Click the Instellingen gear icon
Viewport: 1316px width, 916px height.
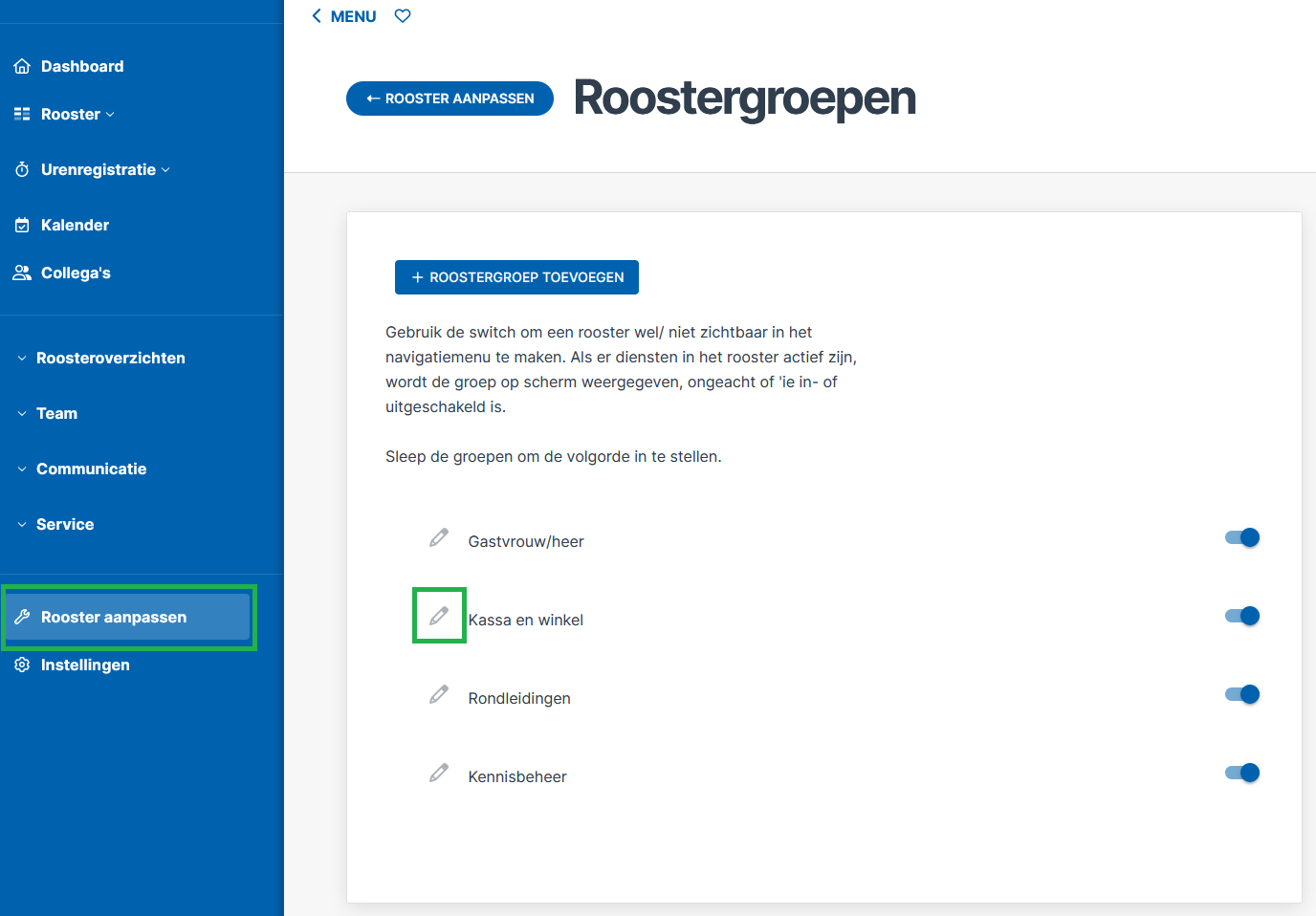(x=22, y=665)
